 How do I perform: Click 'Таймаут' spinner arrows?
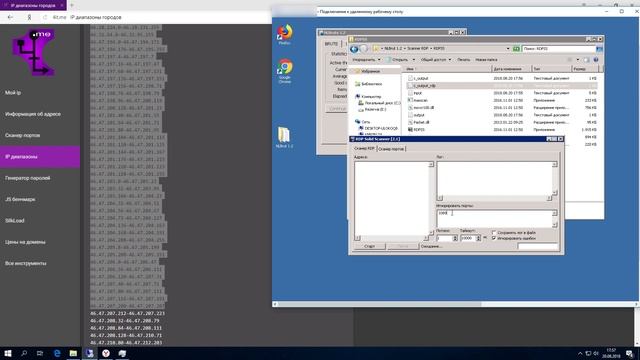(x=478, y=238)
